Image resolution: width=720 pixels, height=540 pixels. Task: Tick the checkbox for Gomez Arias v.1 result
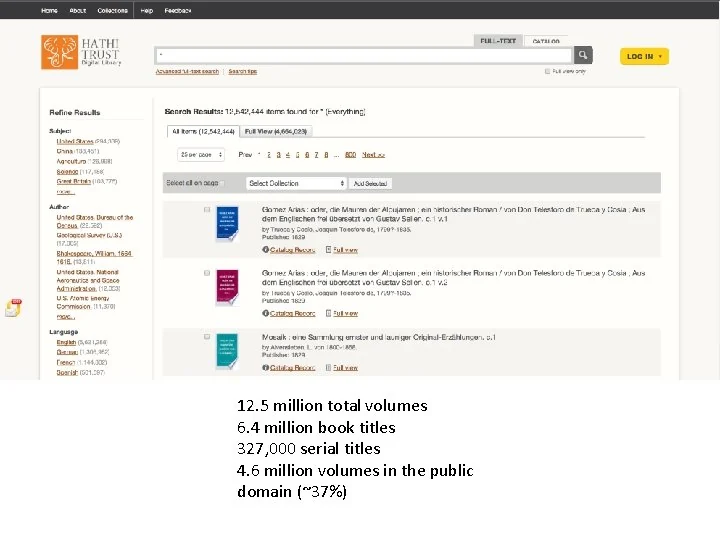pos(207,209)
